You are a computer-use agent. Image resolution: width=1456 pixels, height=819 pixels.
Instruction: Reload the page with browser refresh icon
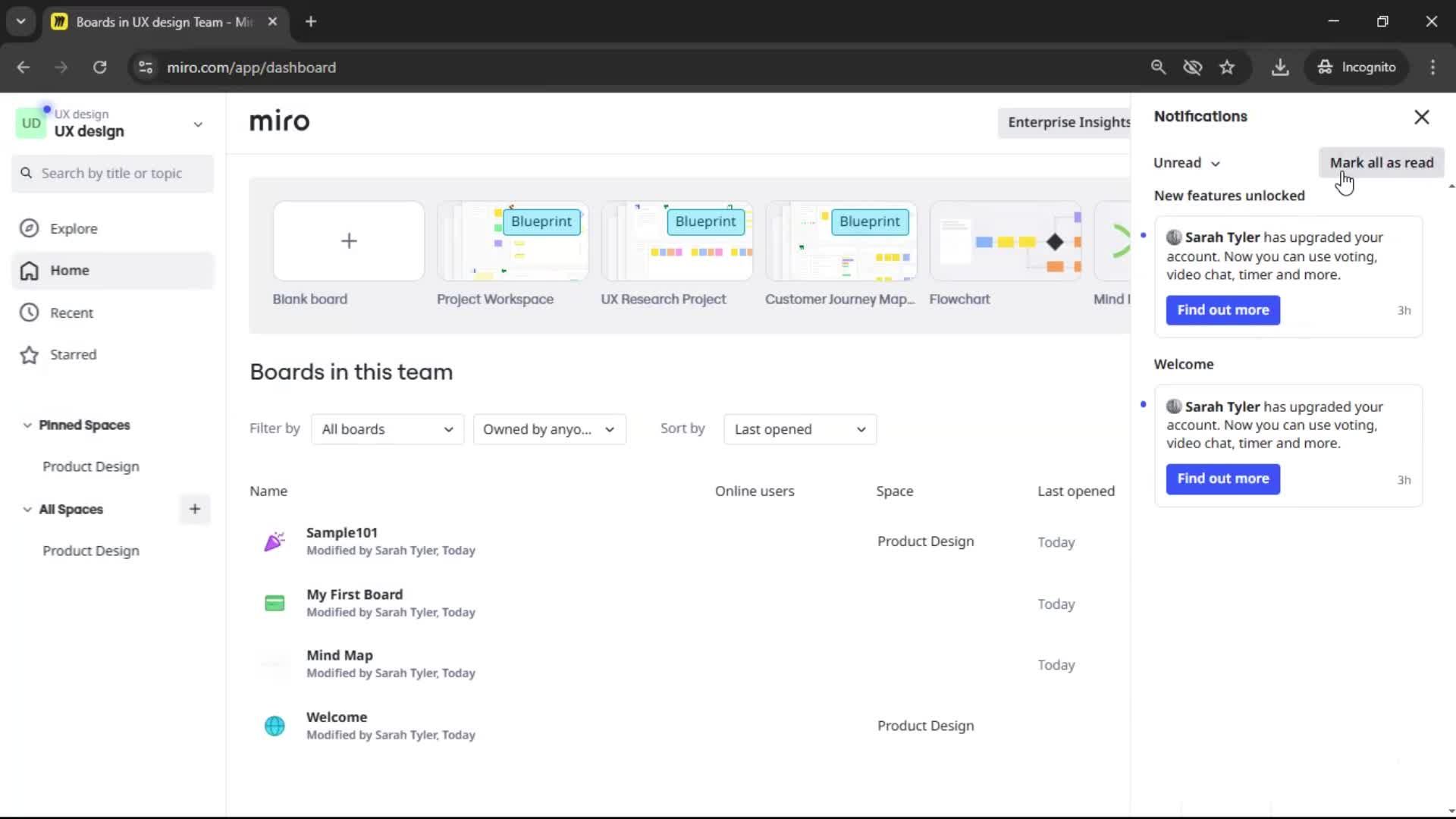[x=99, y=67]
